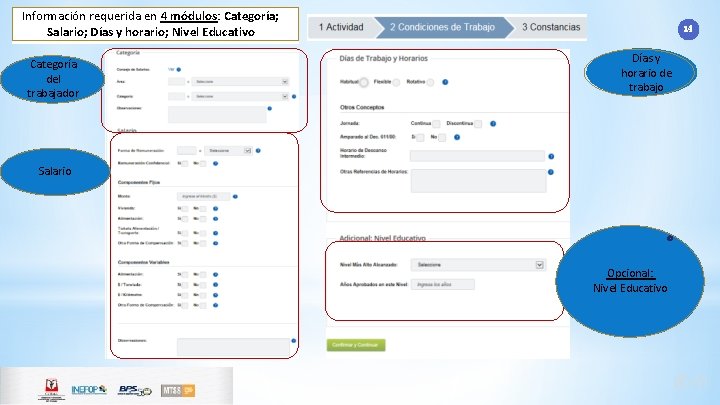Image resolution: width=720 pixels, height=405 pixels.
Task: Open help icon beside Salario Observaciones box
Action: pos(293,341)
